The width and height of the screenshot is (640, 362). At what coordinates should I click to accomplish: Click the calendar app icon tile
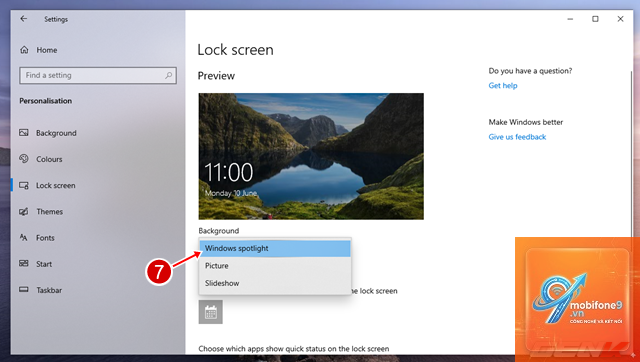(211, 312)
